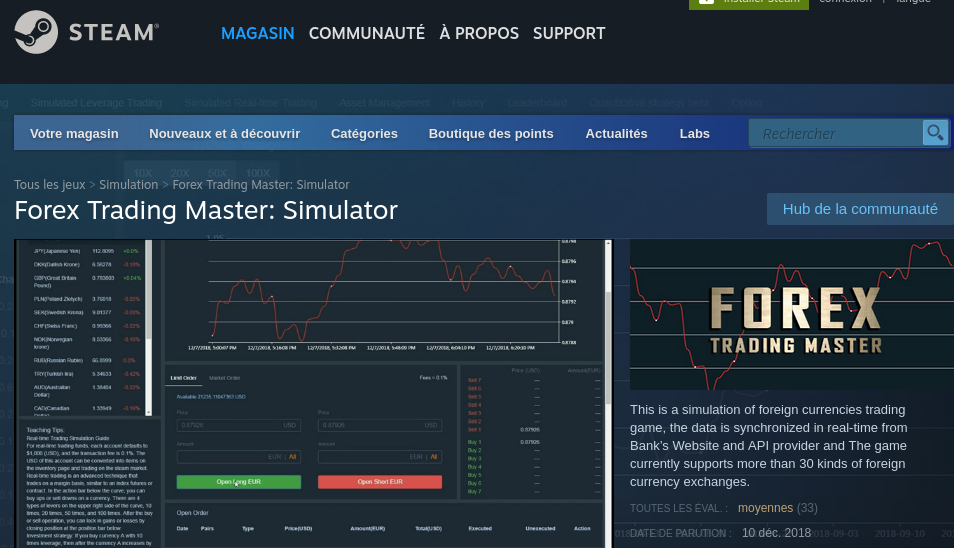This screenshot has height=548, width=954.
Task: Click the game description paragraph
Action: 769,445
